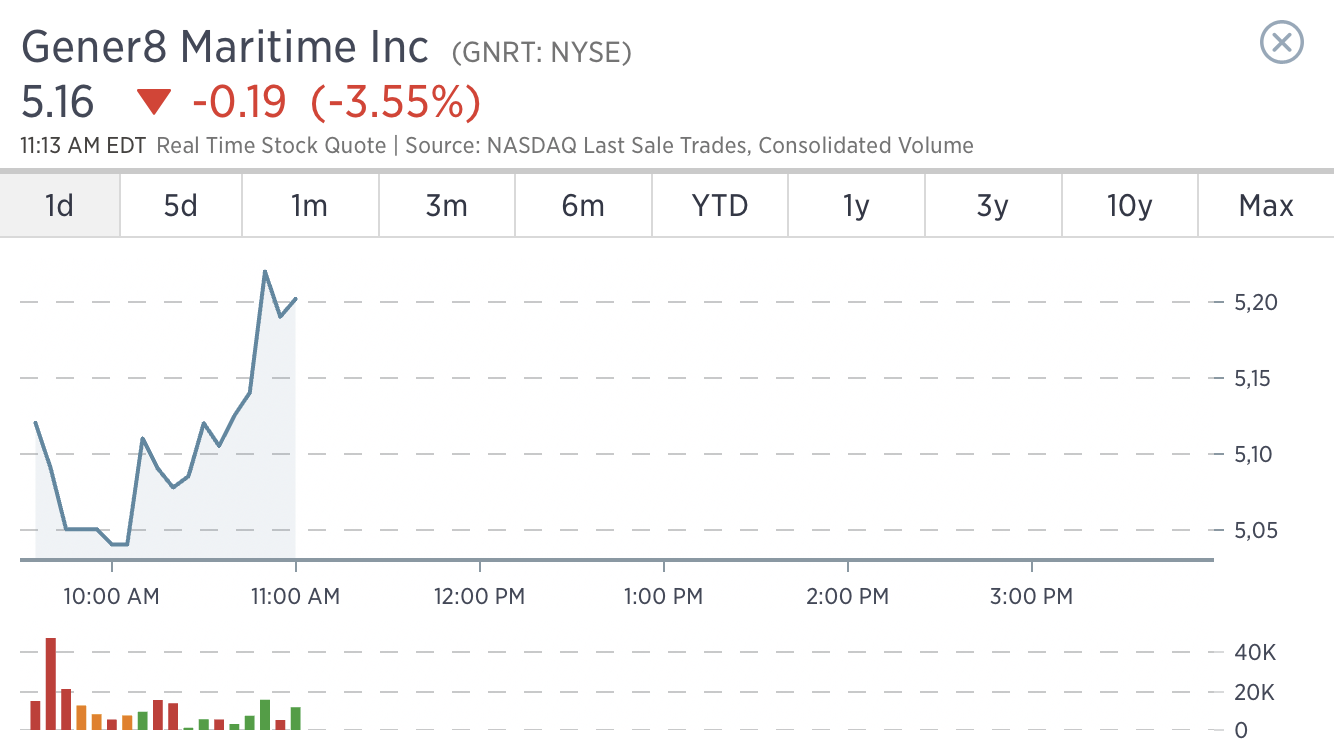Click the 11:00 AM time axis label
Image resolution: width=1334 pixels, height=750 pixels.
pyautogui.click(x=295, y=597)
